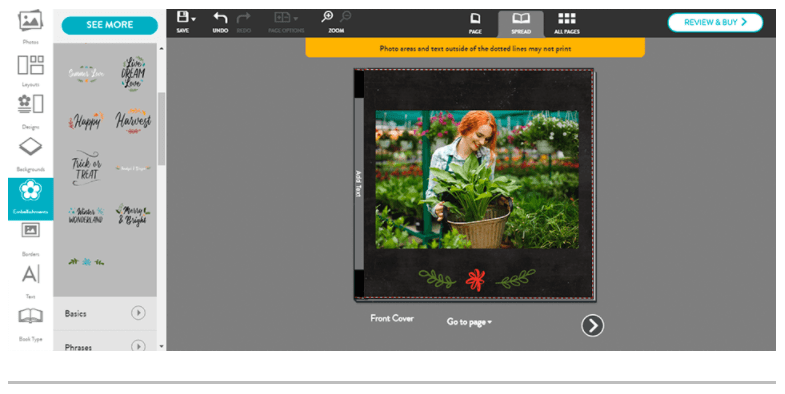
Task: Open the Photos panel
Action: click(30, 27)
